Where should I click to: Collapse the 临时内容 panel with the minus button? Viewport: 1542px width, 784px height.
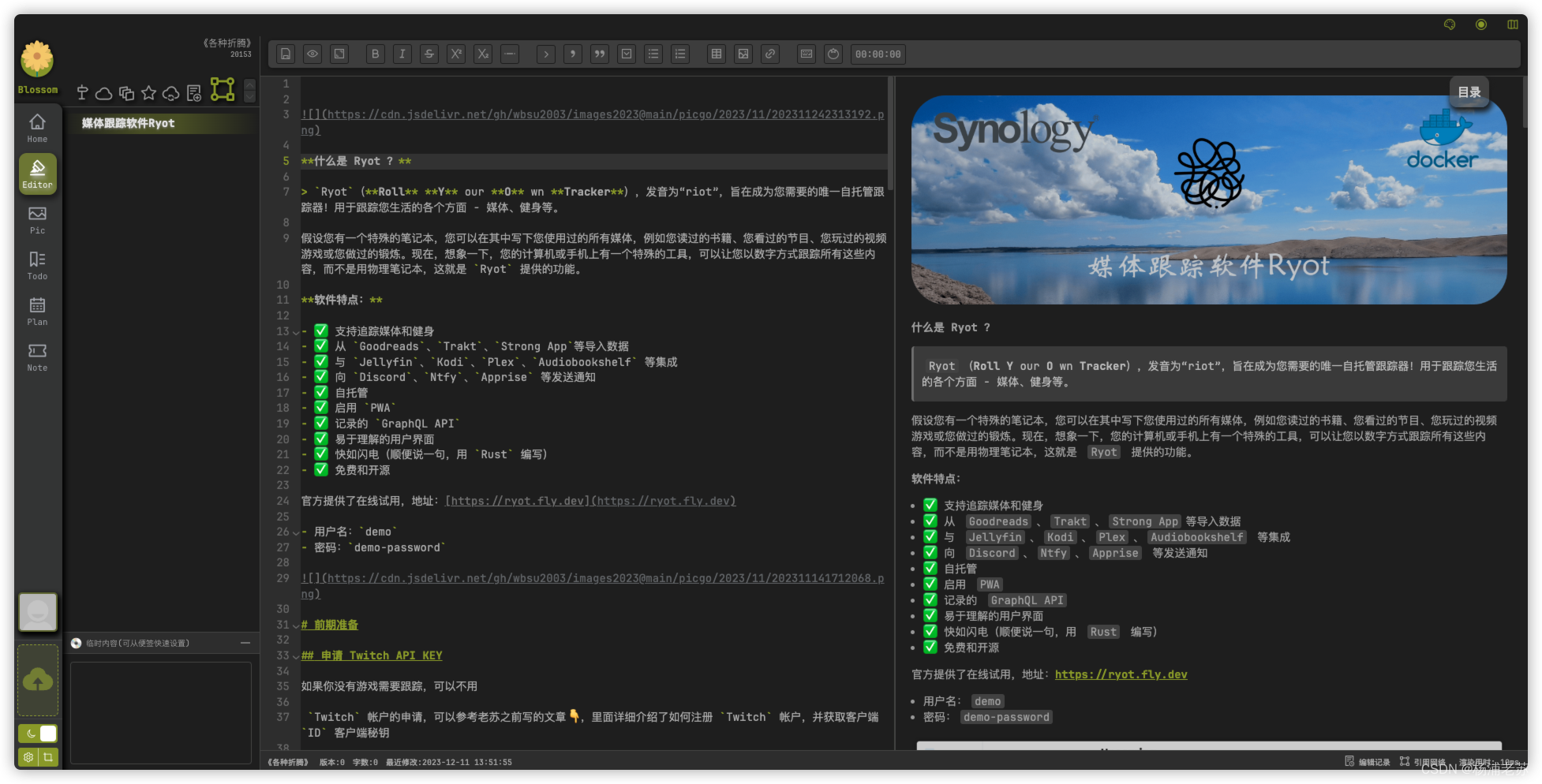245,643
